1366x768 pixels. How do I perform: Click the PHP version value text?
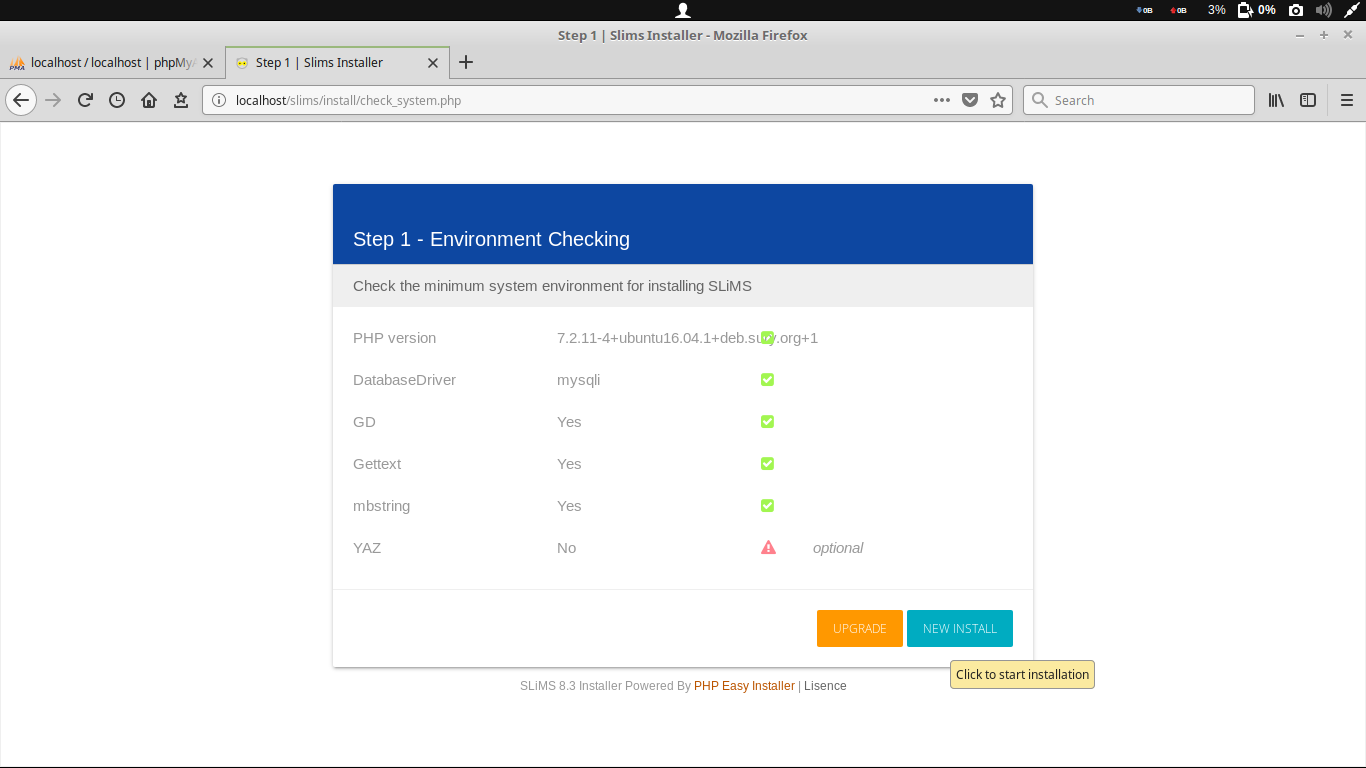687,338
